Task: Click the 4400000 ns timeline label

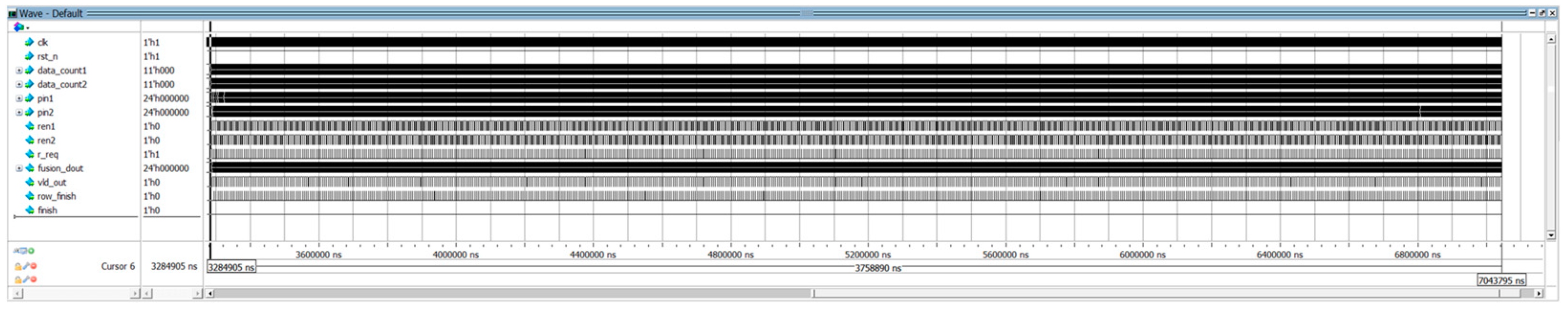Action: [593, 255]
